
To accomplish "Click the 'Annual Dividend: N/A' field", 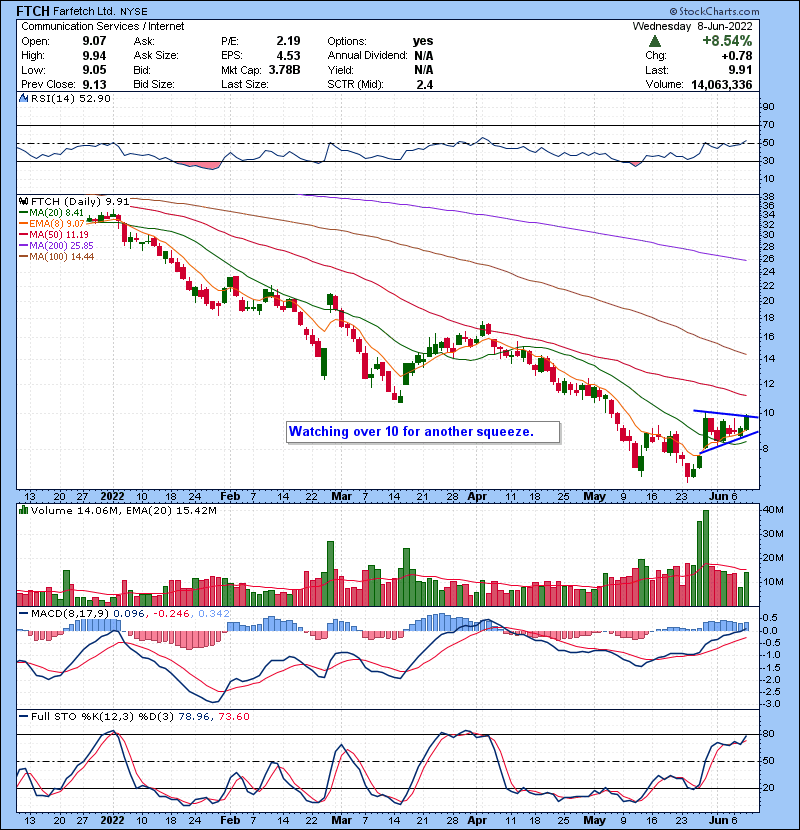I will (380, 56).
